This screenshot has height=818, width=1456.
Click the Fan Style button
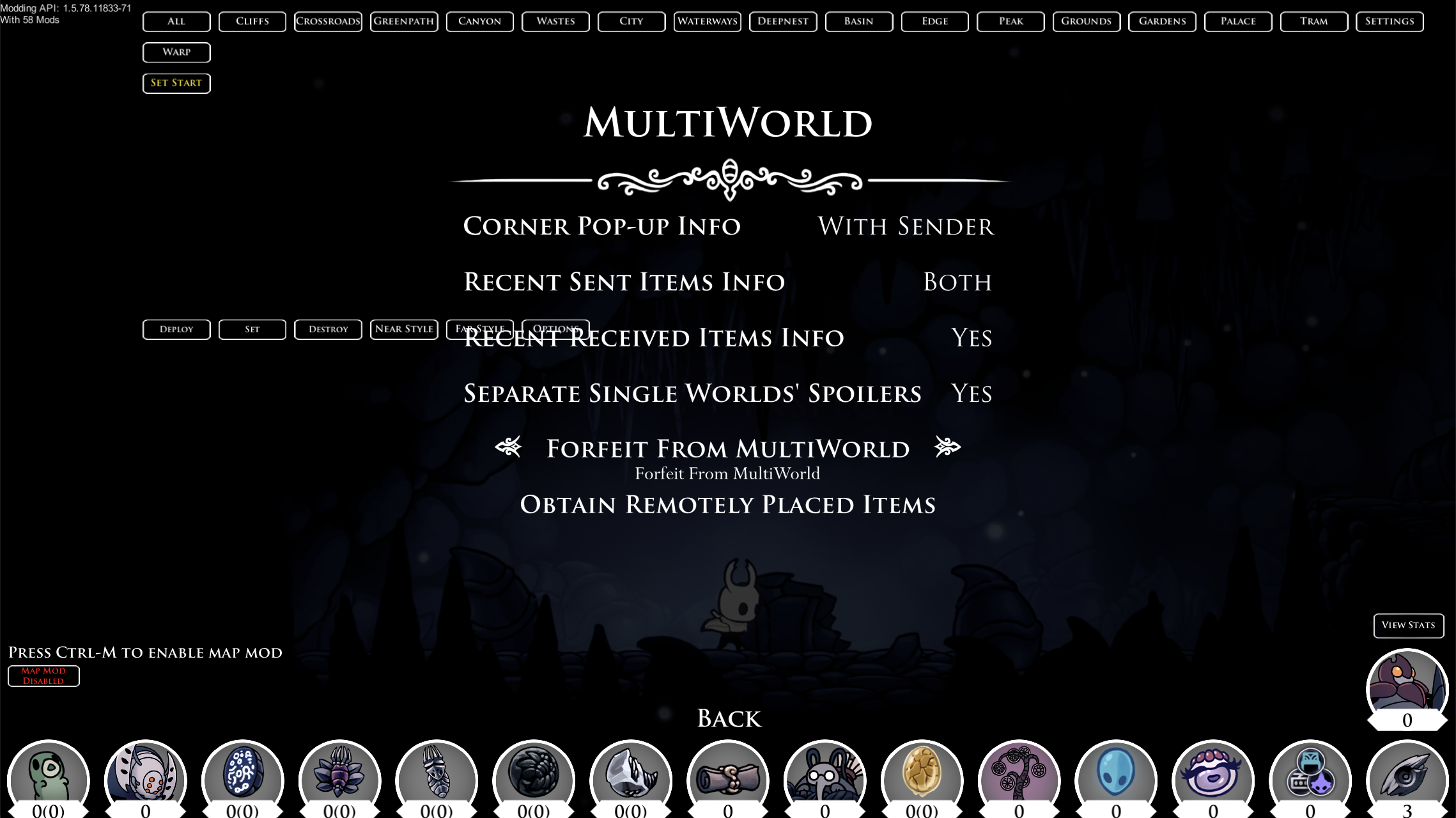479,328
